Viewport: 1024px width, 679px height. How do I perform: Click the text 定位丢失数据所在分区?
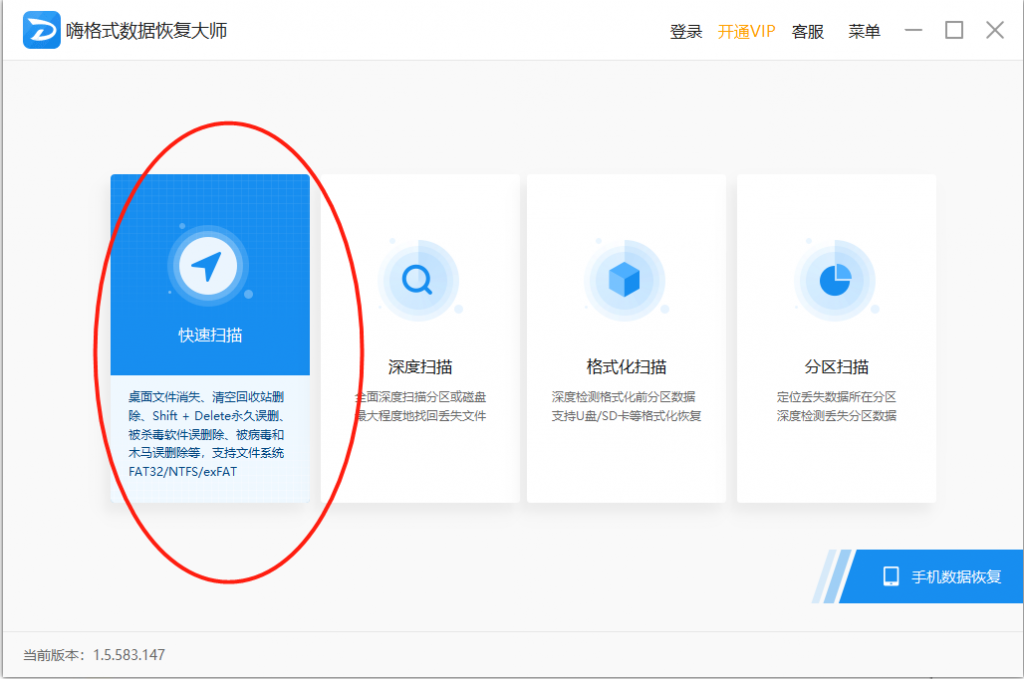pyautogui.click(x=837, y=397)
